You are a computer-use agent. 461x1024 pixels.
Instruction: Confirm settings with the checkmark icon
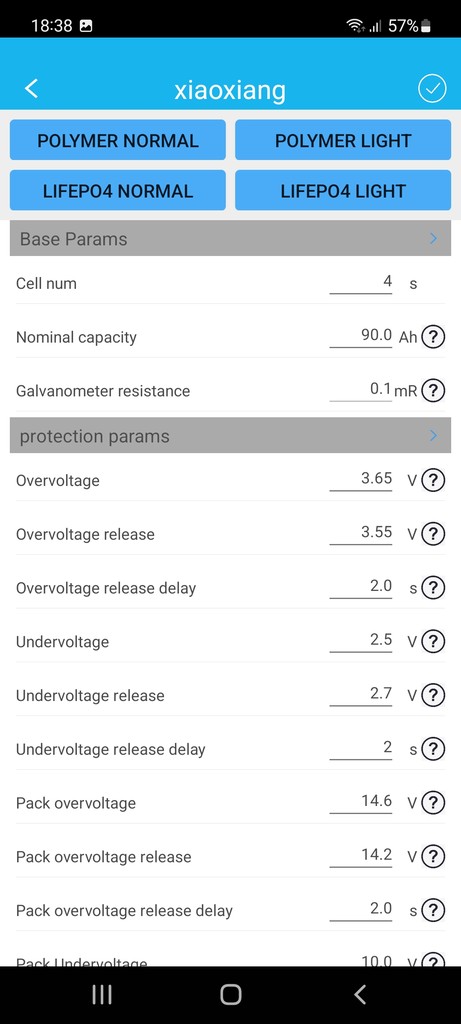(x=432, y=89)
